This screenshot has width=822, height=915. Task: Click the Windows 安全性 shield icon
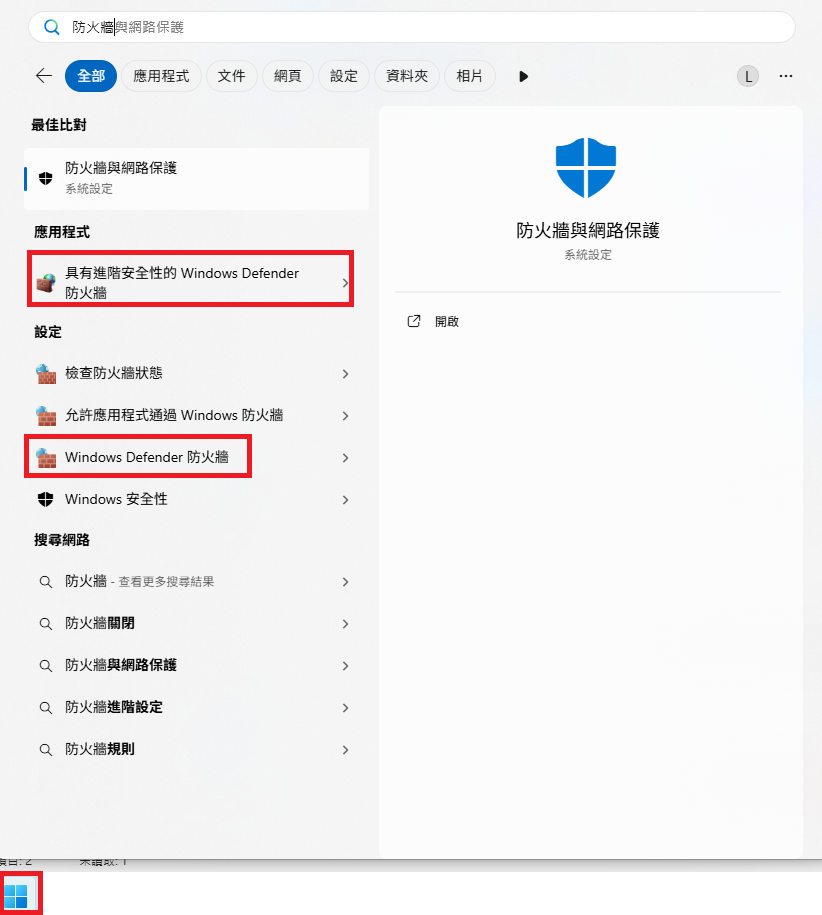point(45,499)
